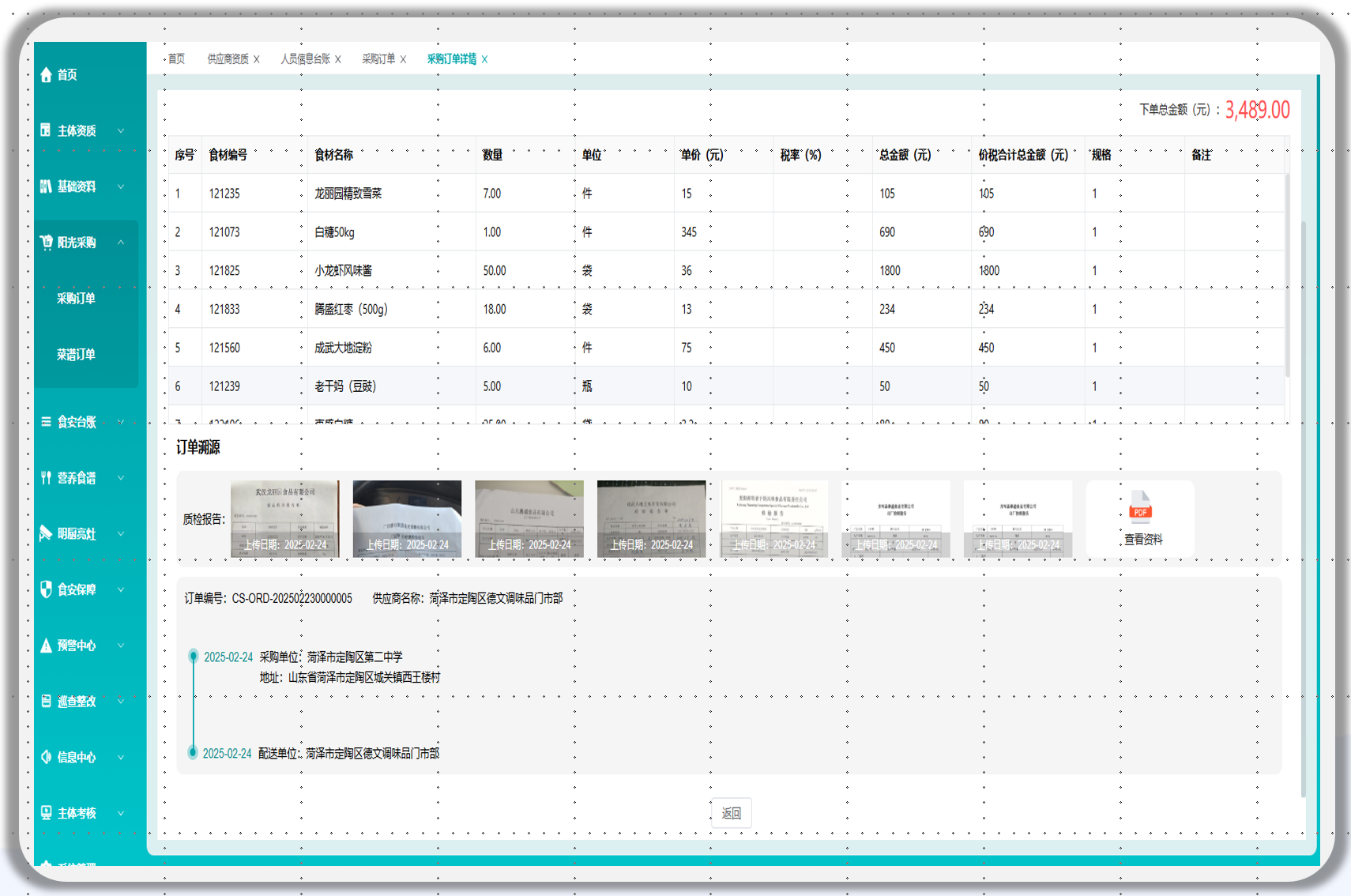Click the 主体资质 sidebar icon
Viewport: 1351px width, 896px height.
(46, 130)
